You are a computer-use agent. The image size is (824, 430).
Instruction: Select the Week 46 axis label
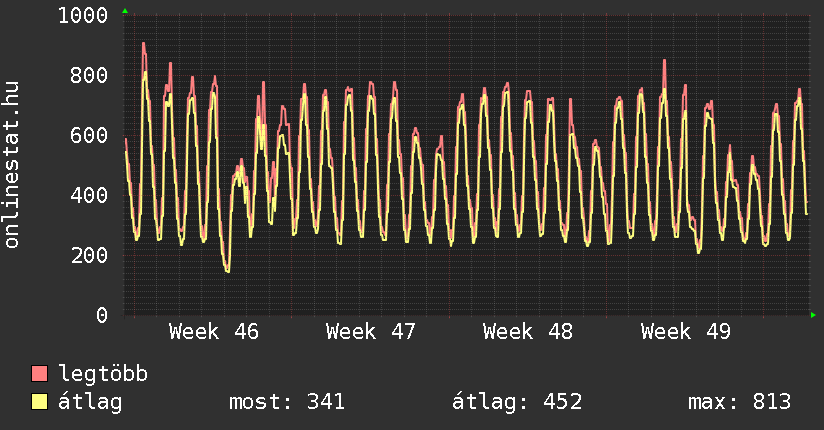[x=214, y=332]
